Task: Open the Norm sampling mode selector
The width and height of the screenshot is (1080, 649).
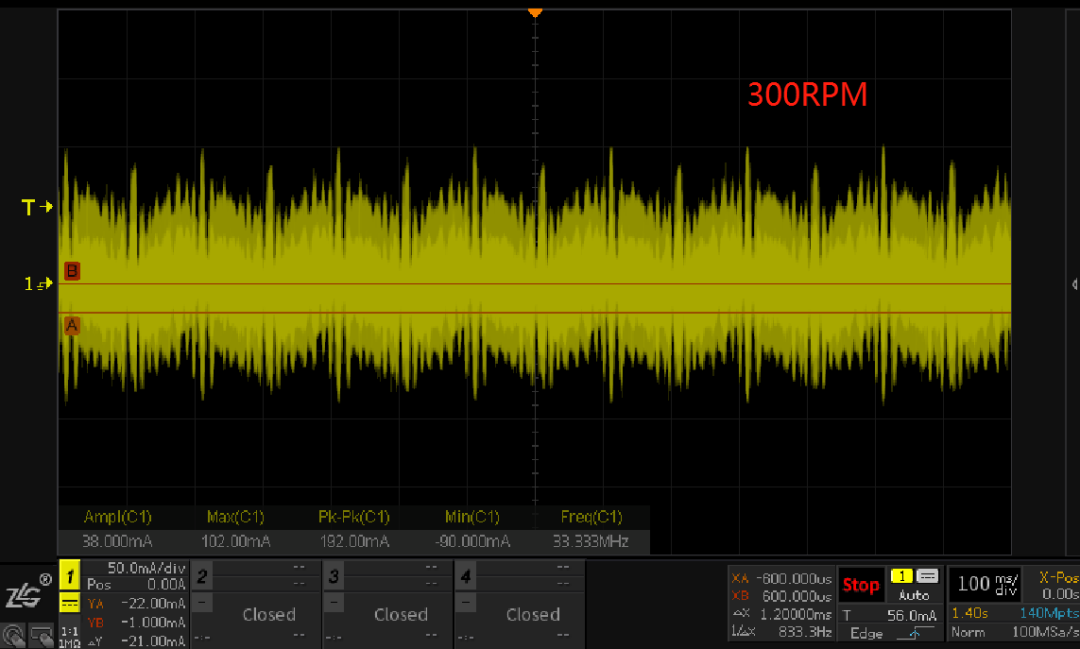Action: [969, 633]
